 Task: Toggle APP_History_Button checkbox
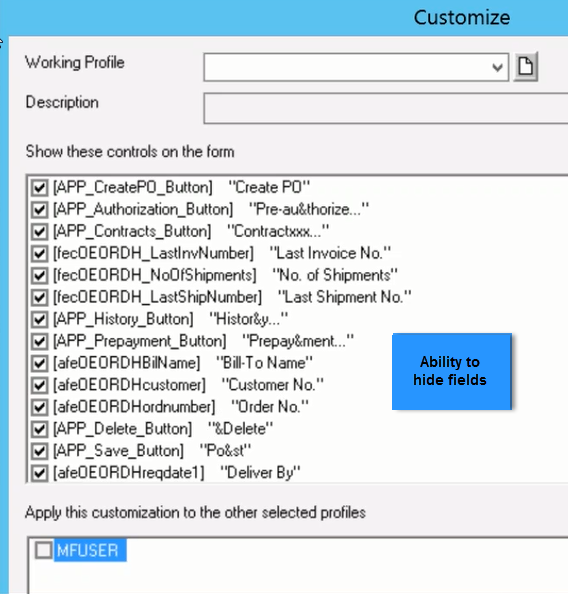pyautogui.click(x=40, y=319)
